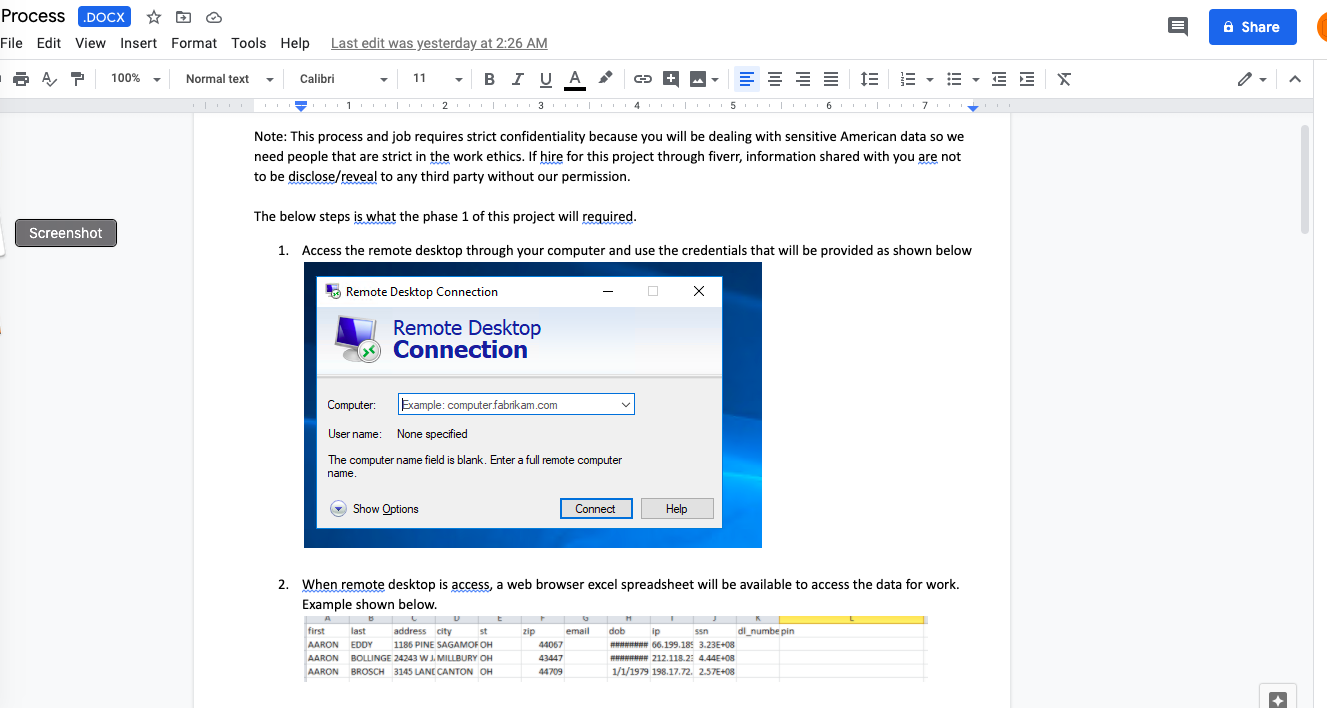
Task: Star the Process document
Action: pos(154,17)
